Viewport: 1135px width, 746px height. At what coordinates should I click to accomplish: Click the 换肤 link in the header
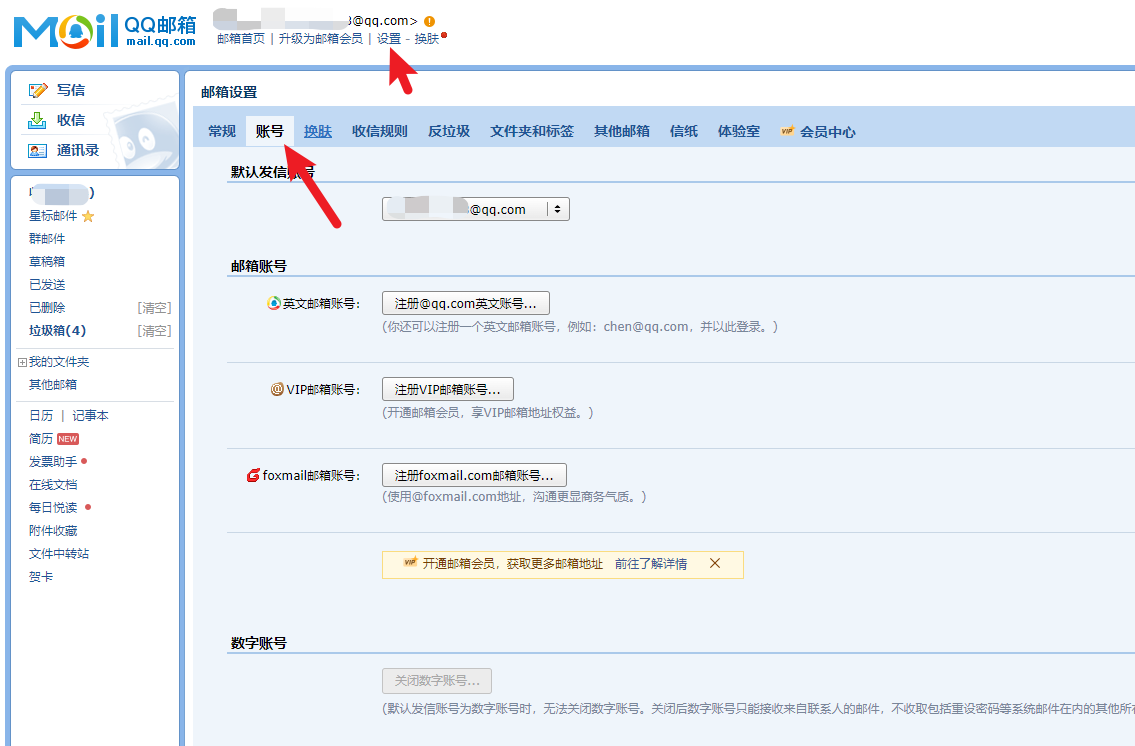click(426, 38)
